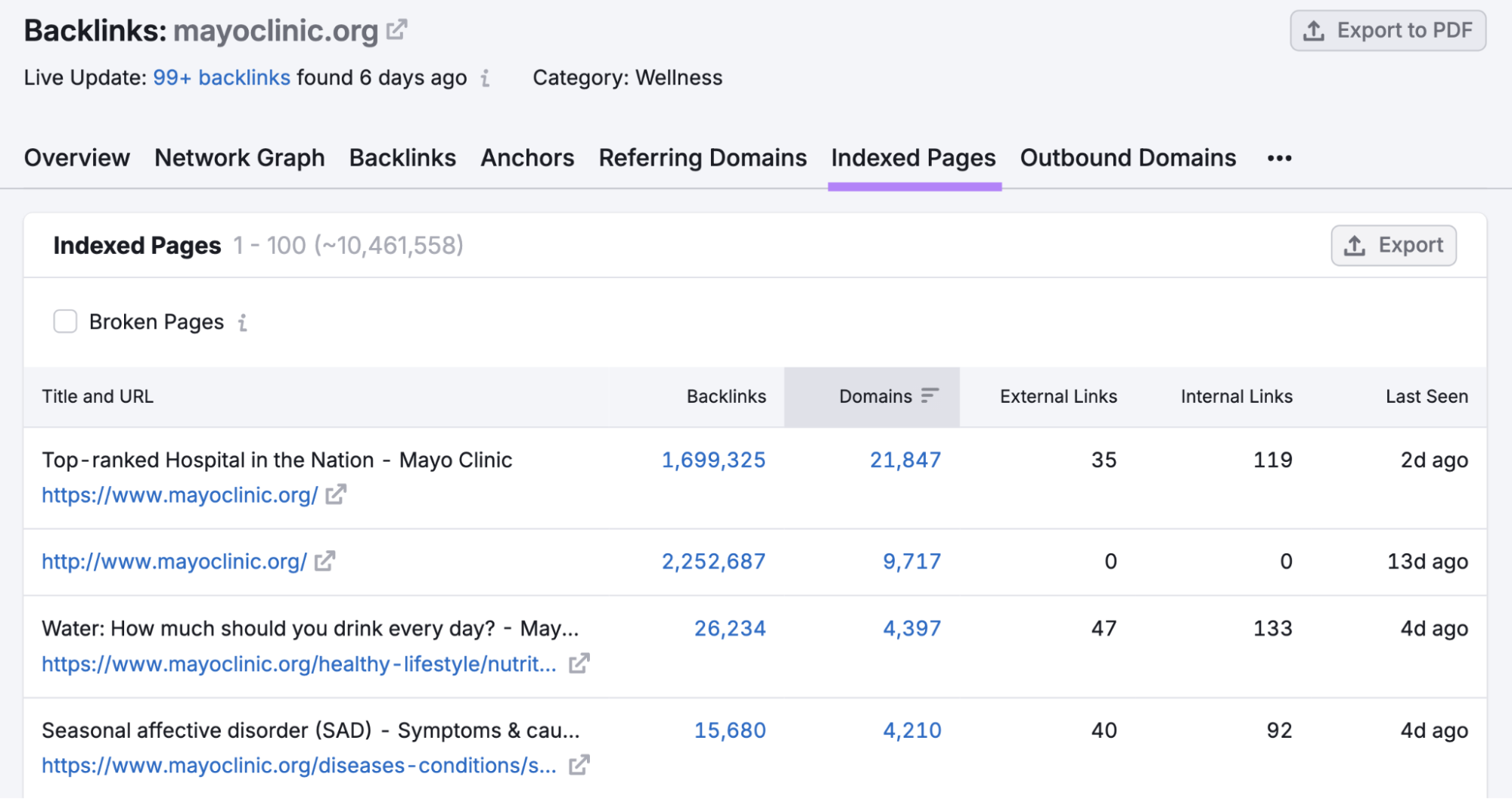Click the info icon next to Live Update
The width and height of the screenshot is (1512, 799).
pyautogui.click(x=485, y=78)
